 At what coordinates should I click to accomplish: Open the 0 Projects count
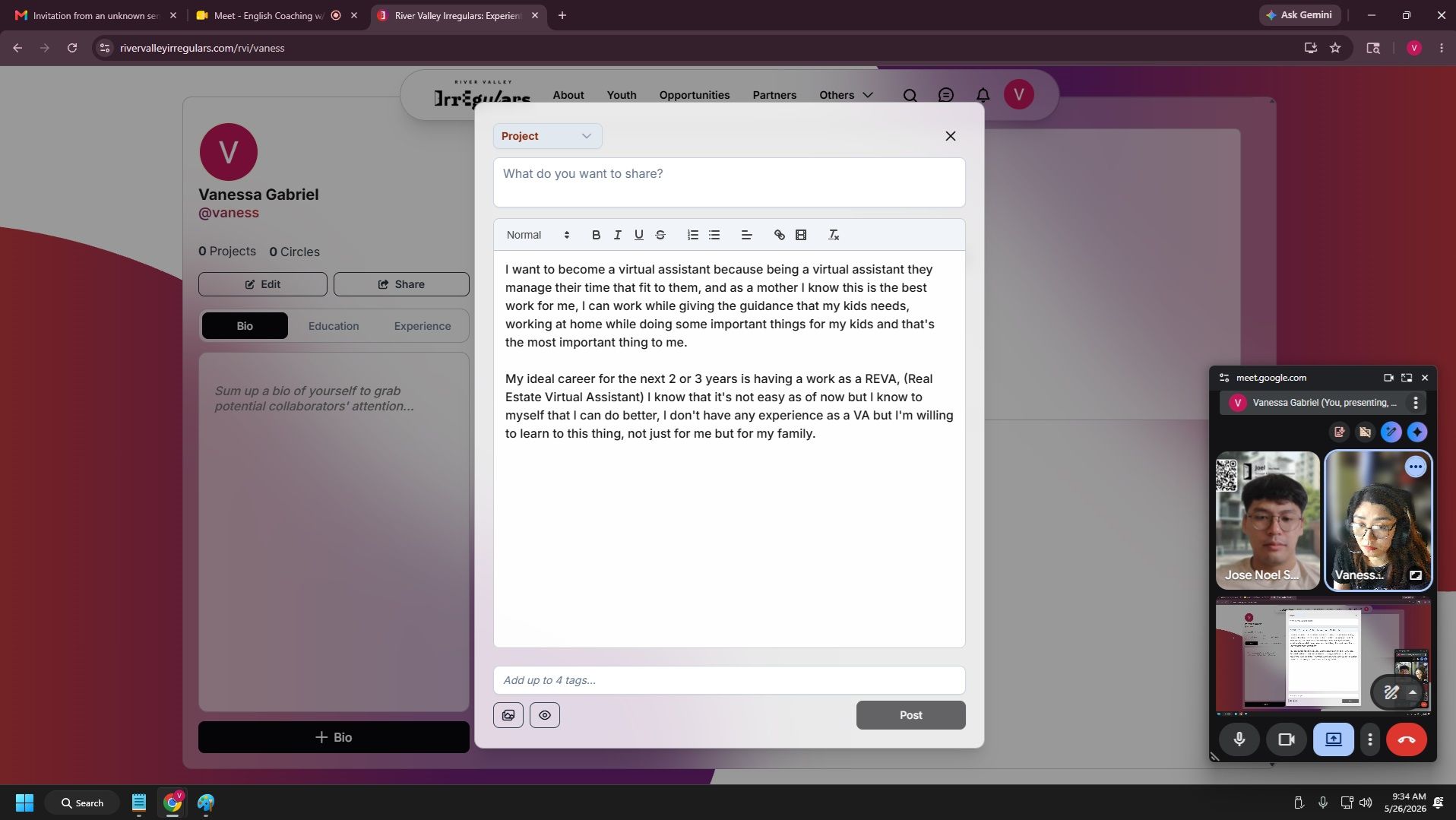point(227,251)
